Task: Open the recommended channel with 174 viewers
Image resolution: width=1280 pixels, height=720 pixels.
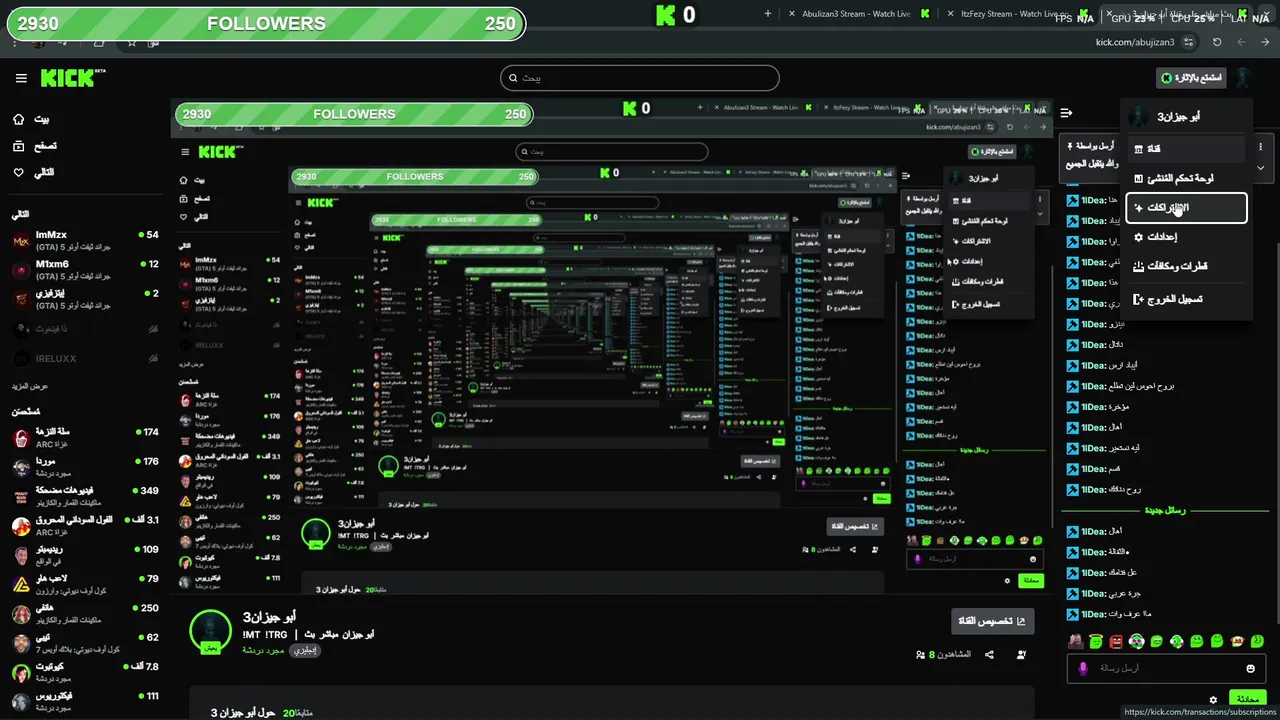Action: [x=85, y=437]
